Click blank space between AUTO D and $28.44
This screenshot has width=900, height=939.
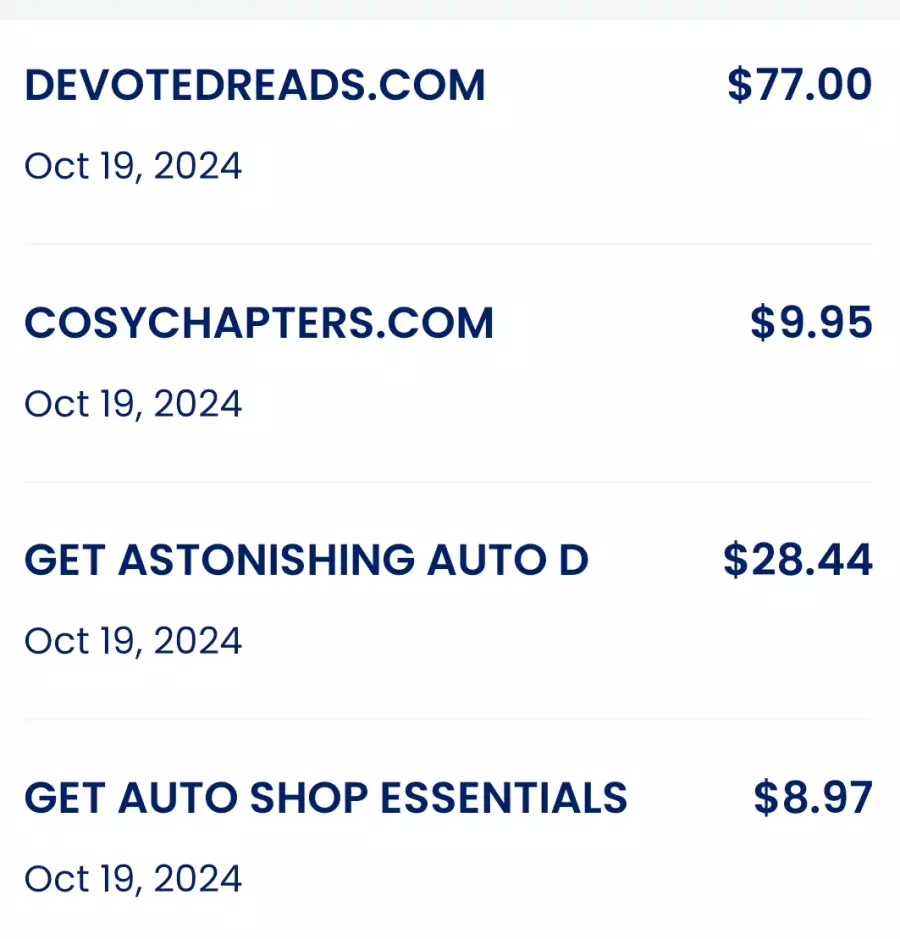coord(656,561)
